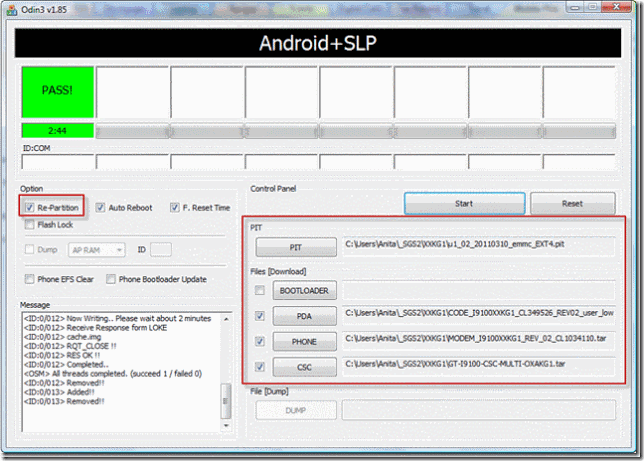Tick the Dump checkbox
Viewport: 644px width, 461px height.
[x=30, y=249]
